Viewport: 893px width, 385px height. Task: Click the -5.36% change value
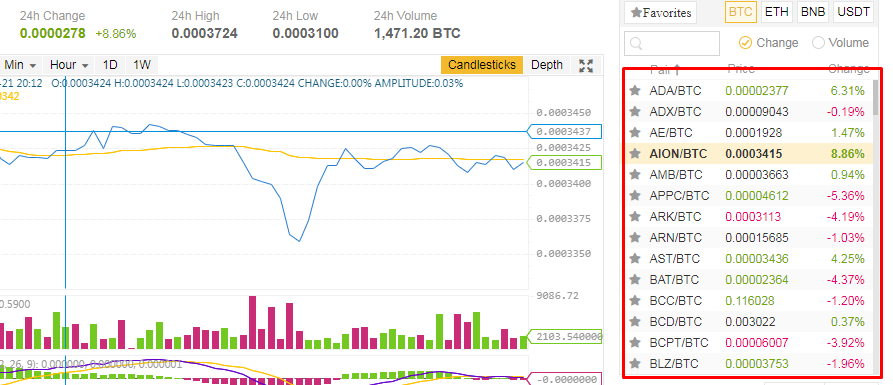[x=846, y=195]
